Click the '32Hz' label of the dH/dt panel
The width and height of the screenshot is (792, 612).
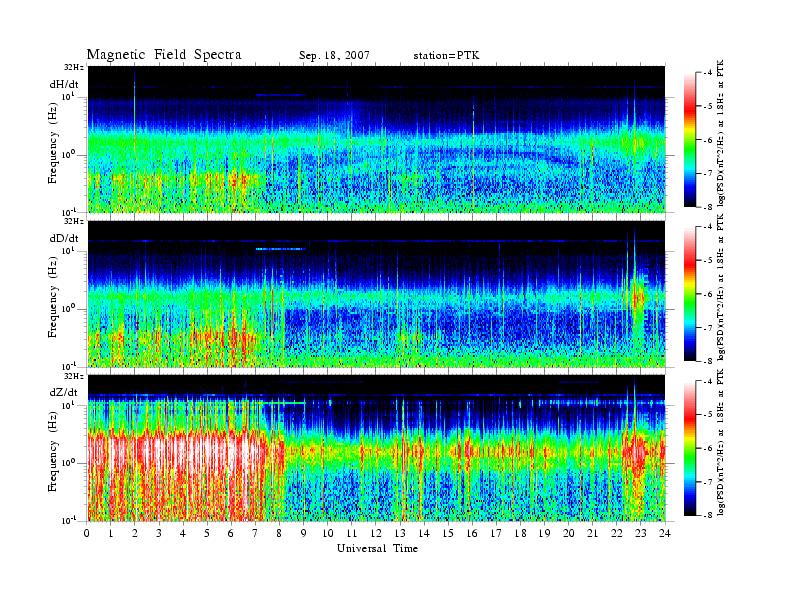[74, 67]
